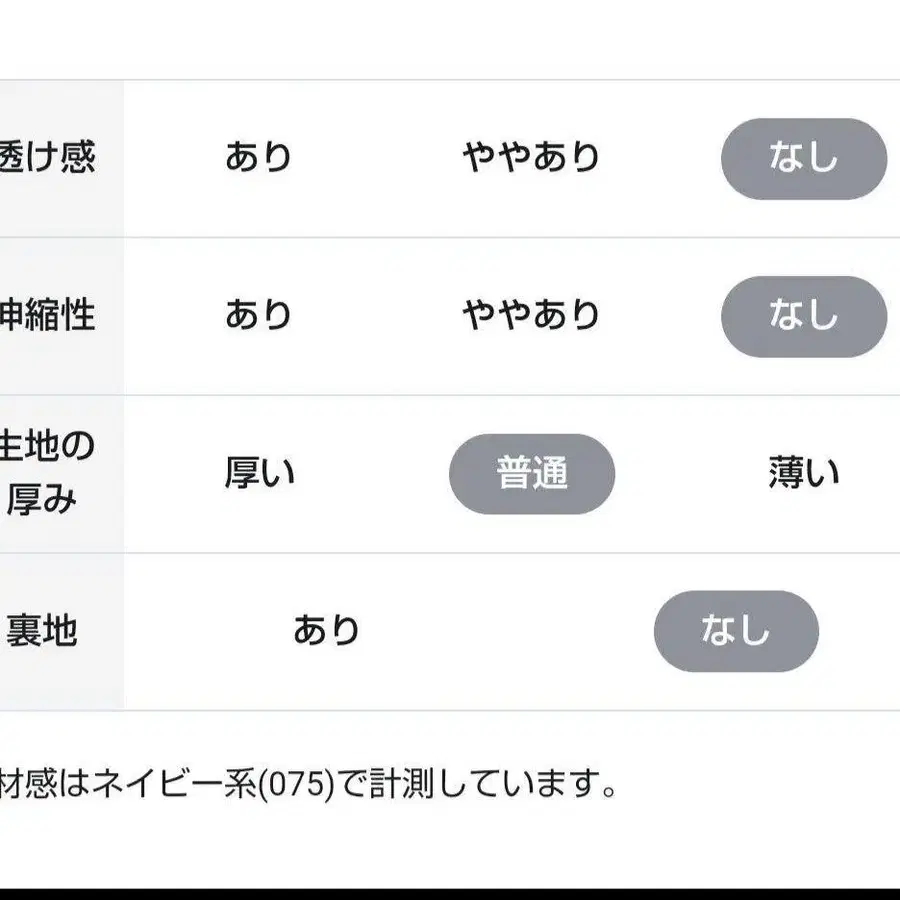Click the highlighted なし pill for 透け感
The width and height of the screenshot is (900, 900).
[x=803, y=158]
